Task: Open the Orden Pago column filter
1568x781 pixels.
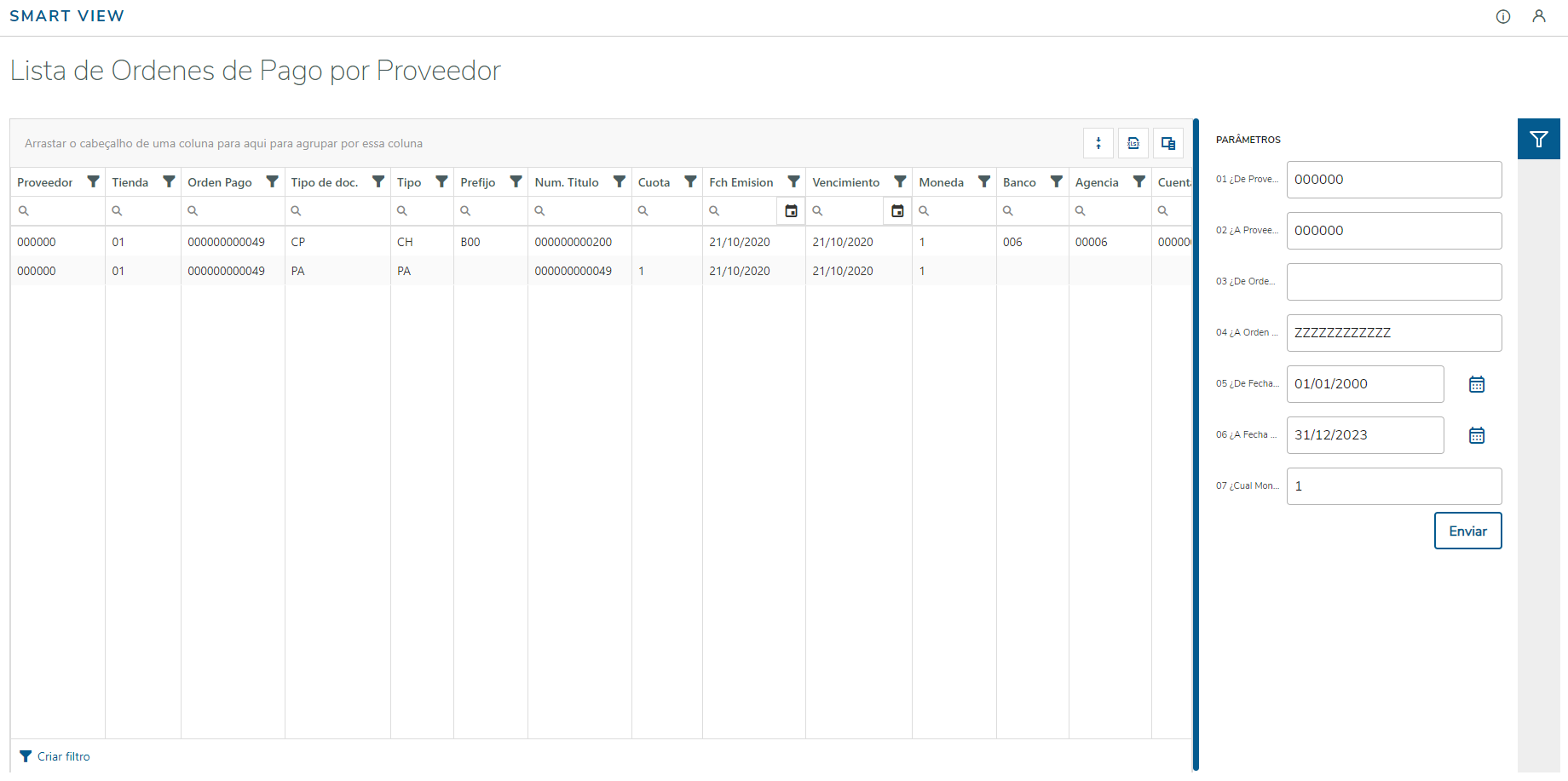Action: point(273,181)
